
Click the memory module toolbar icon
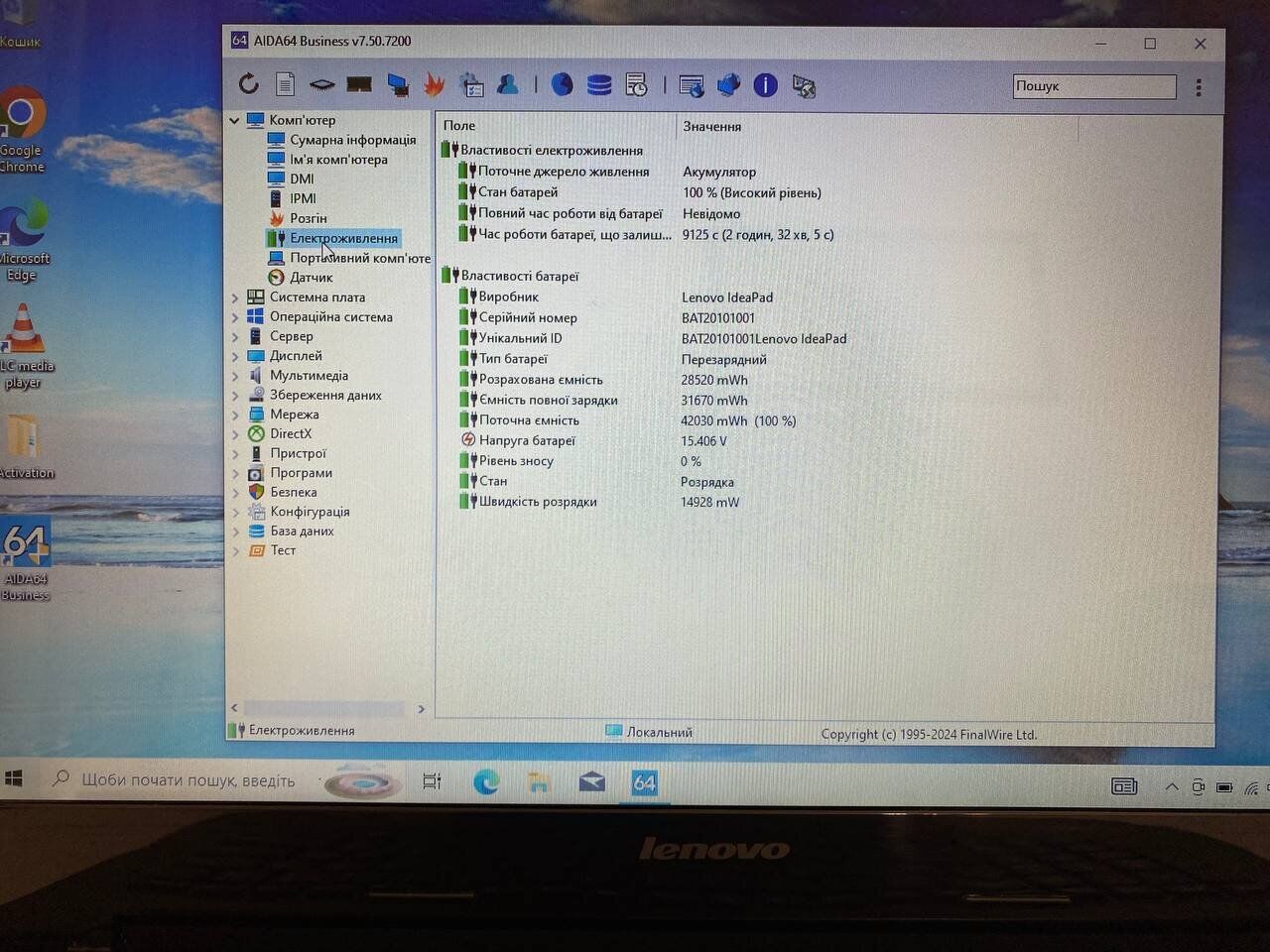359,85
